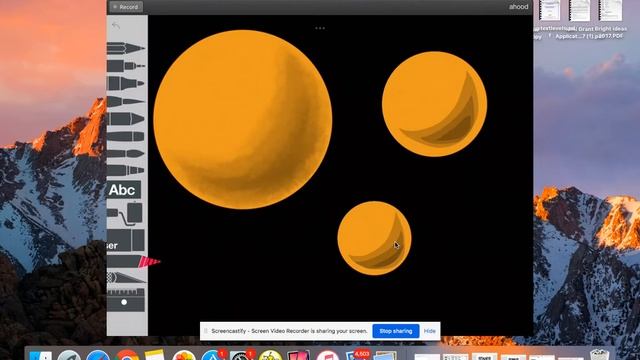Screen dimensions: 640x360
Task: Open the three-dot menu above the canvas
Action: 320,28
